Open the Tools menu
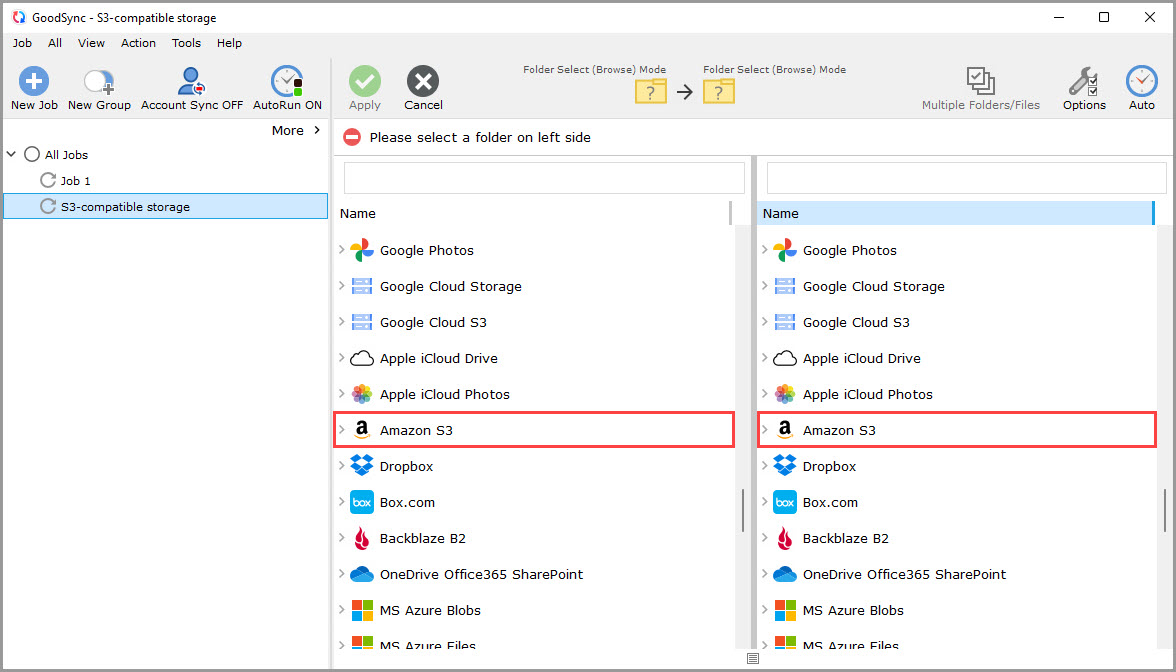Image resolution: width=1176 pixels, height=672 pixels. tap(186, 43)
